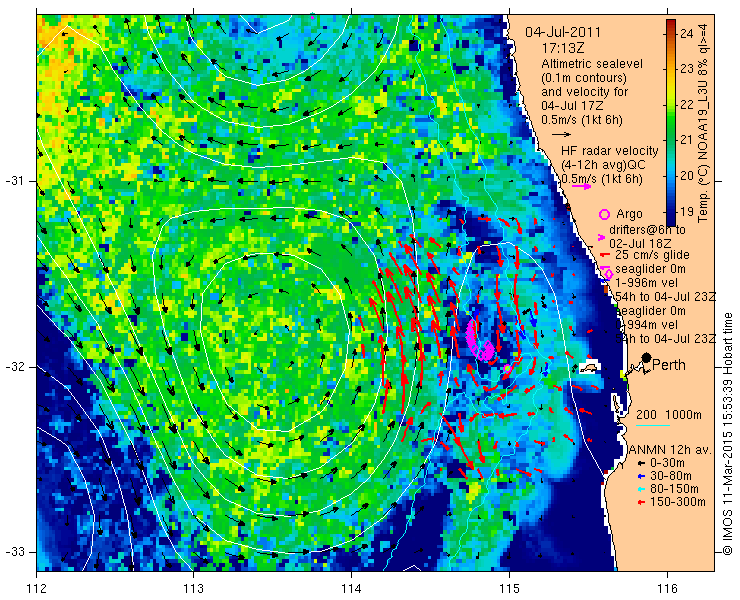Image resolution: width=740 pixels, height=600 pixels.
Task: Click the '(4-12h avg)QC' text
Action: (x=603, y=165)
